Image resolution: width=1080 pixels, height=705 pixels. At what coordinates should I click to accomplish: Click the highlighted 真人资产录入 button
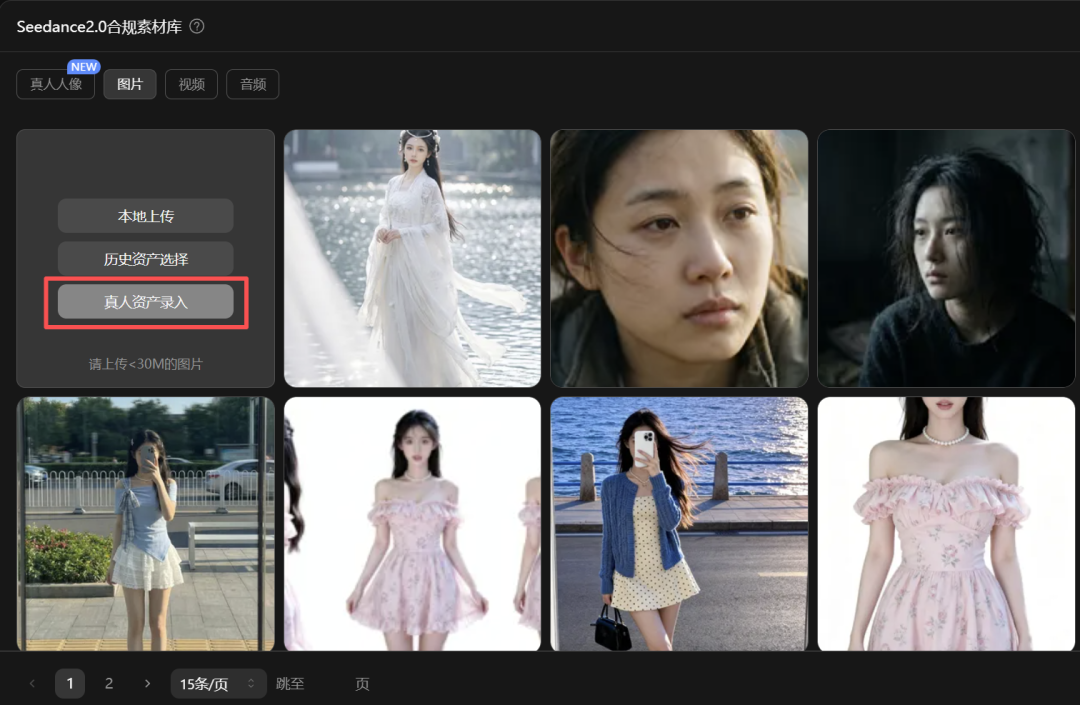145,300
